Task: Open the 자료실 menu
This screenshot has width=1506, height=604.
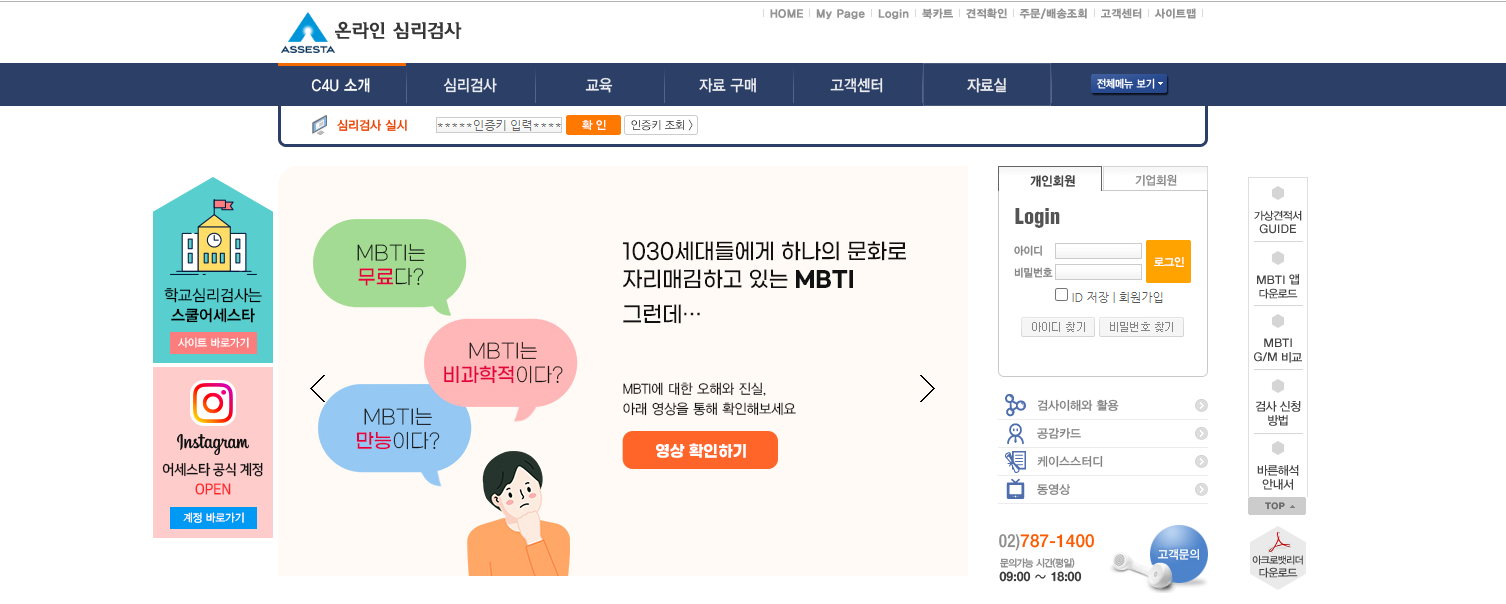Action: [986, 85]
